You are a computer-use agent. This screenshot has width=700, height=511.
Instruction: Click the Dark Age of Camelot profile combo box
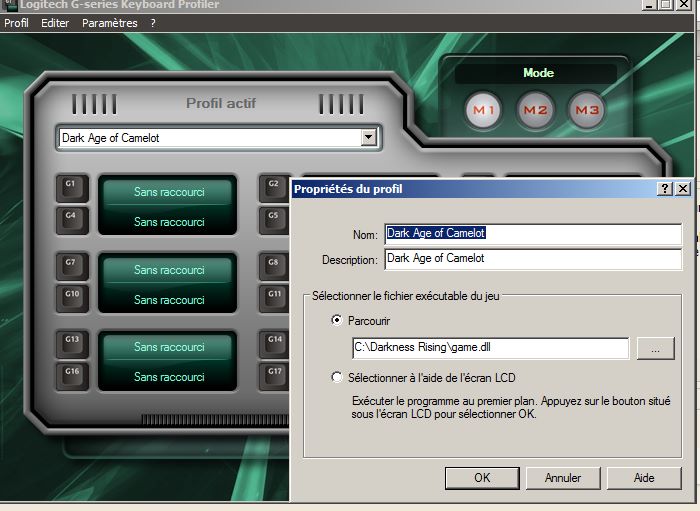218,137
